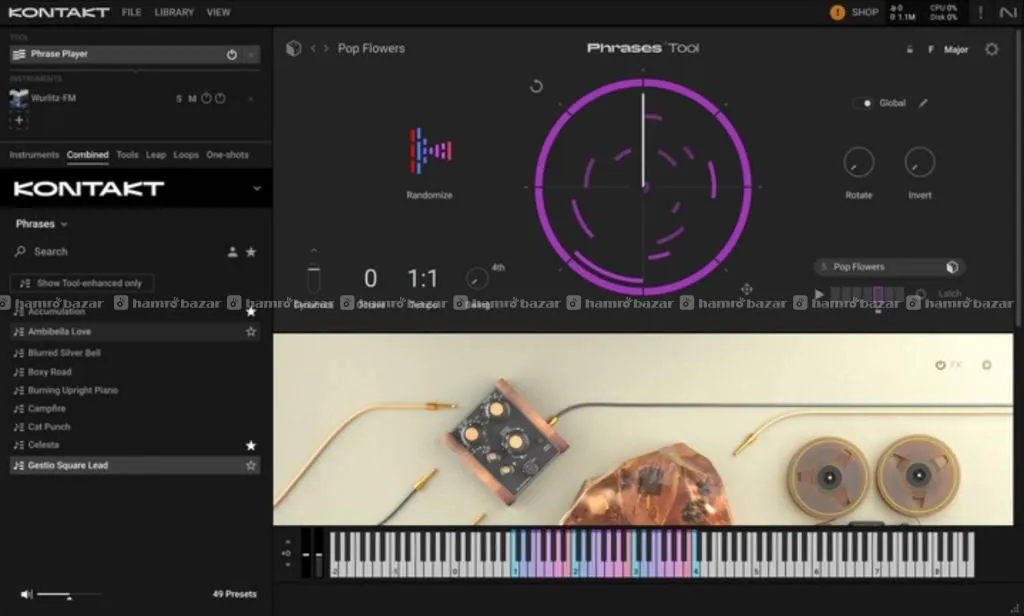Play the phrase with the play button
This screenshot has width=1024, height=616.
coord(819,294)
